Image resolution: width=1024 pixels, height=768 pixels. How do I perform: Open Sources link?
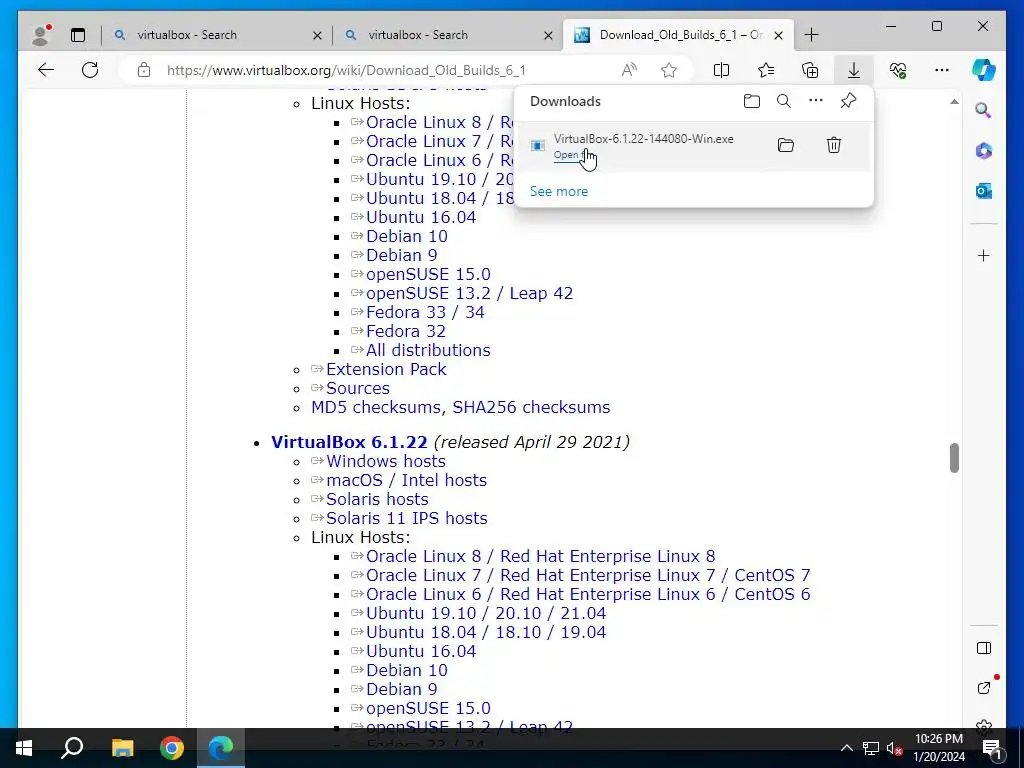tap(358, 388)
